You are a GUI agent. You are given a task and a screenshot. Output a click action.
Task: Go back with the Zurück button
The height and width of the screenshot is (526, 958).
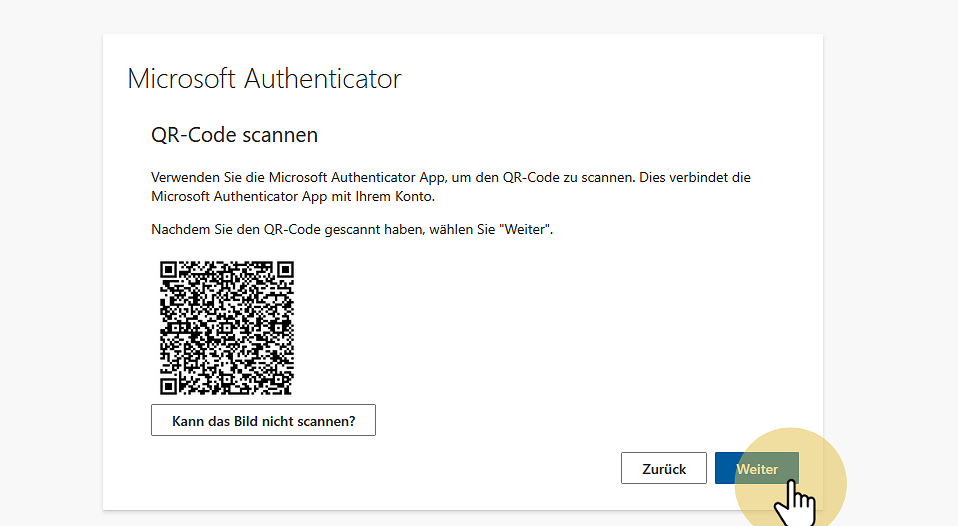click(x=663, y=468)
